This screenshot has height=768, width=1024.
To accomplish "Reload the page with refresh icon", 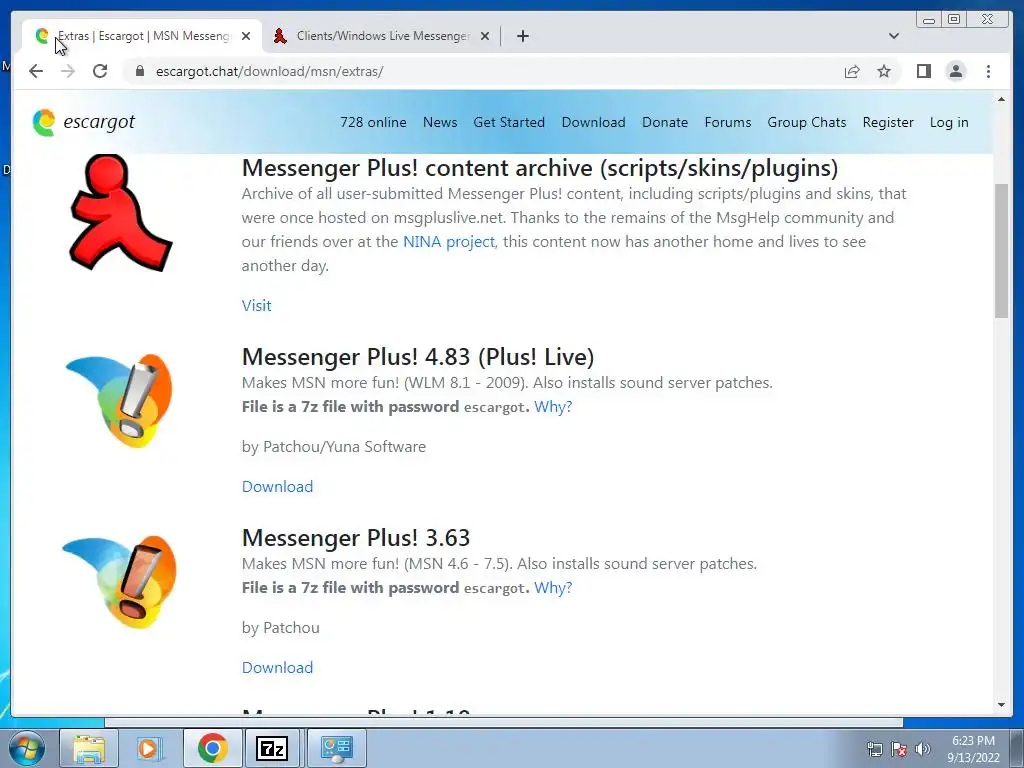I will click(100, 71).
